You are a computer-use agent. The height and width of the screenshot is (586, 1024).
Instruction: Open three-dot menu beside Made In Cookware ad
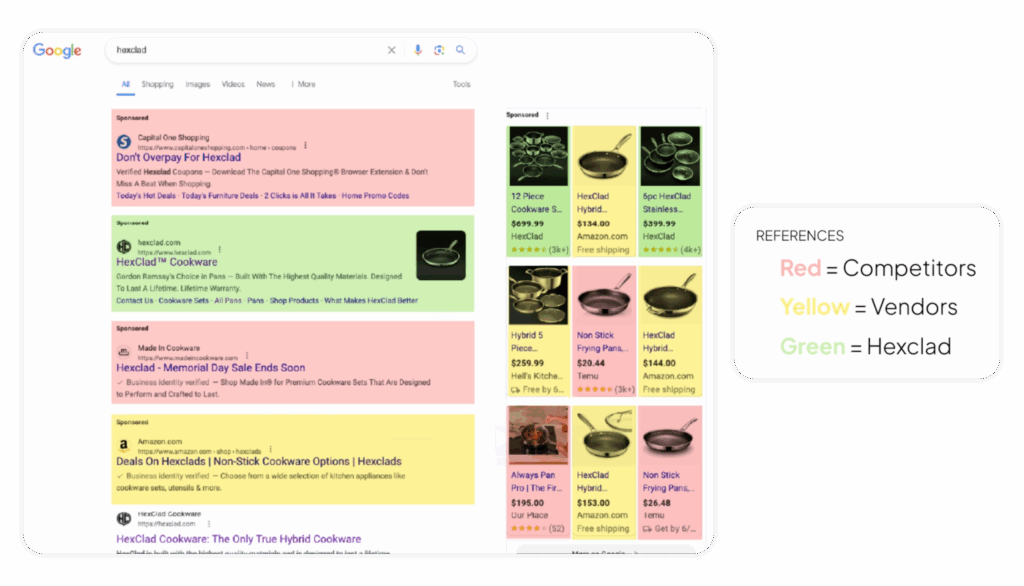pos(245,356)
